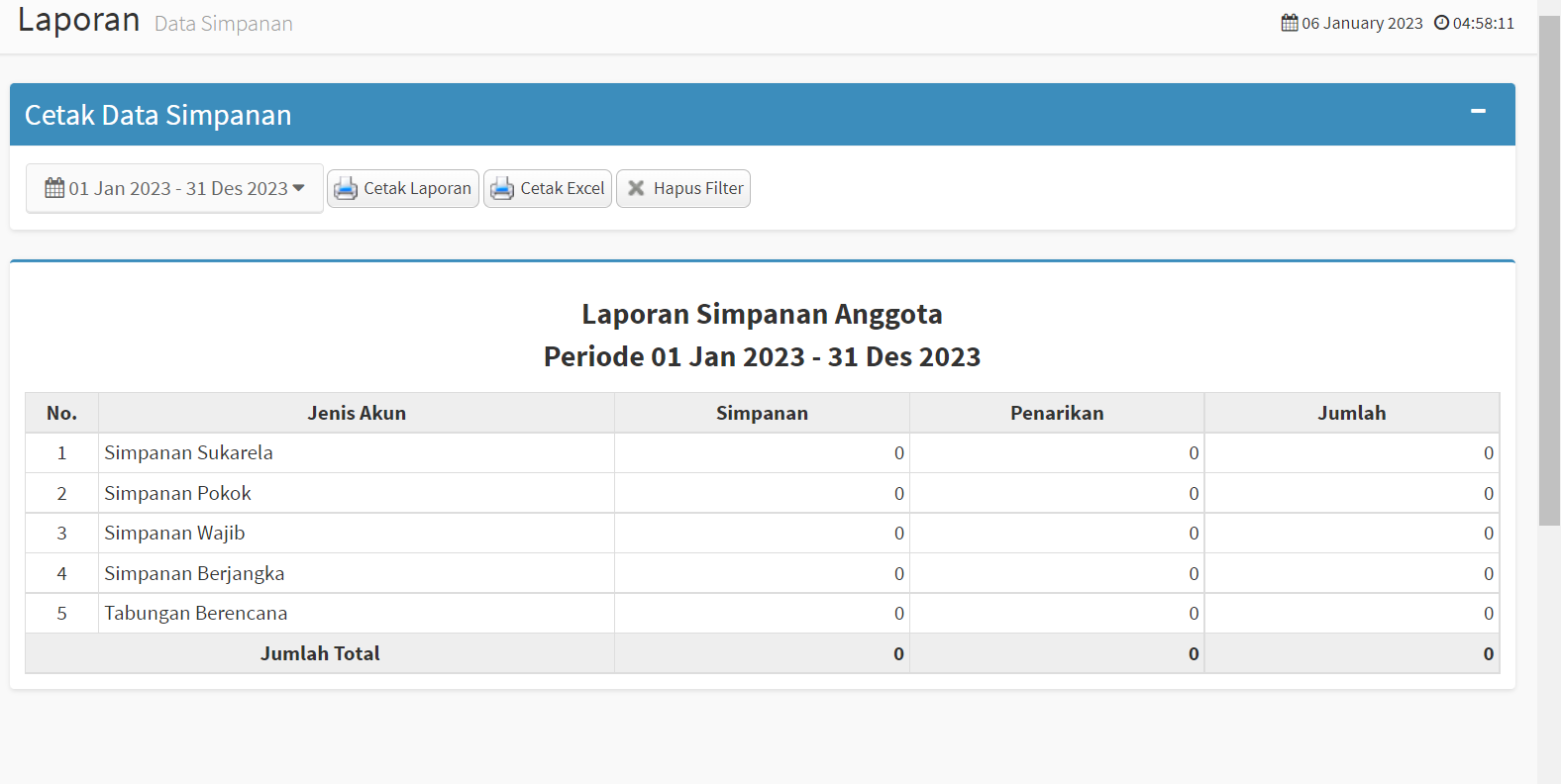Select the Tabungan Berencana row
The image size is (1561, 784).
click(196, 613)
